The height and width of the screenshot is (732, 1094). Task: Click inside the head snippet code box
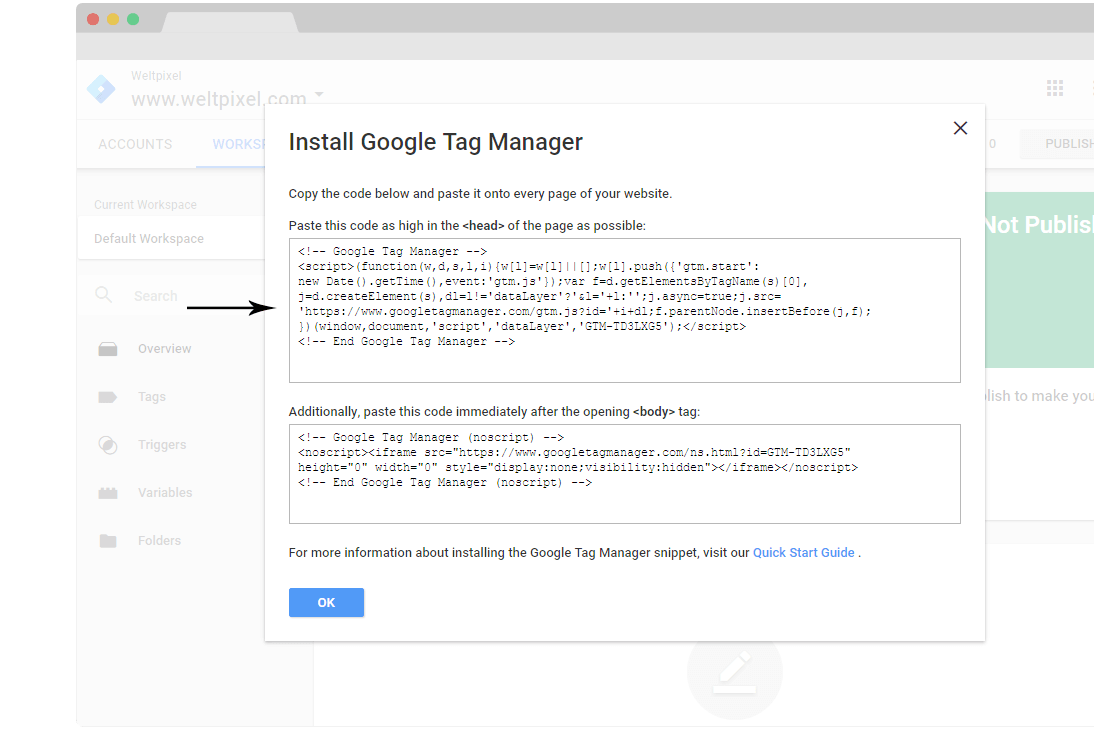tap(623, 309)
